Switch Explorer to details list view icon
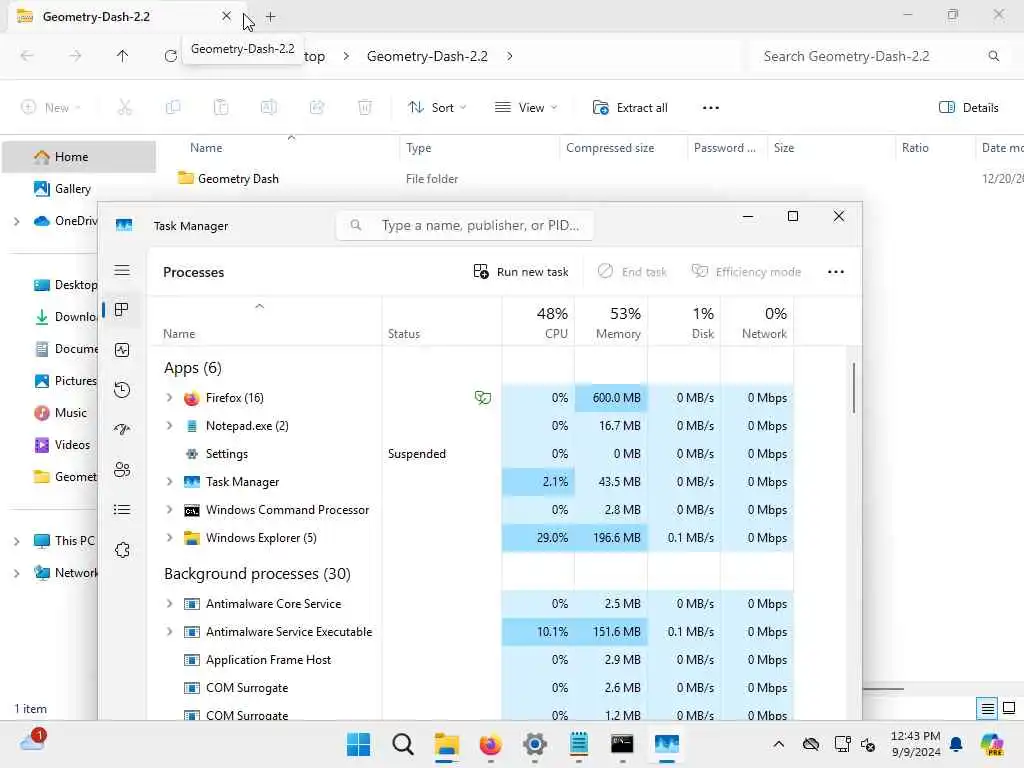The width and height of the screenshot is (1024, 768). pyautogui.click(x=987, y=708)
